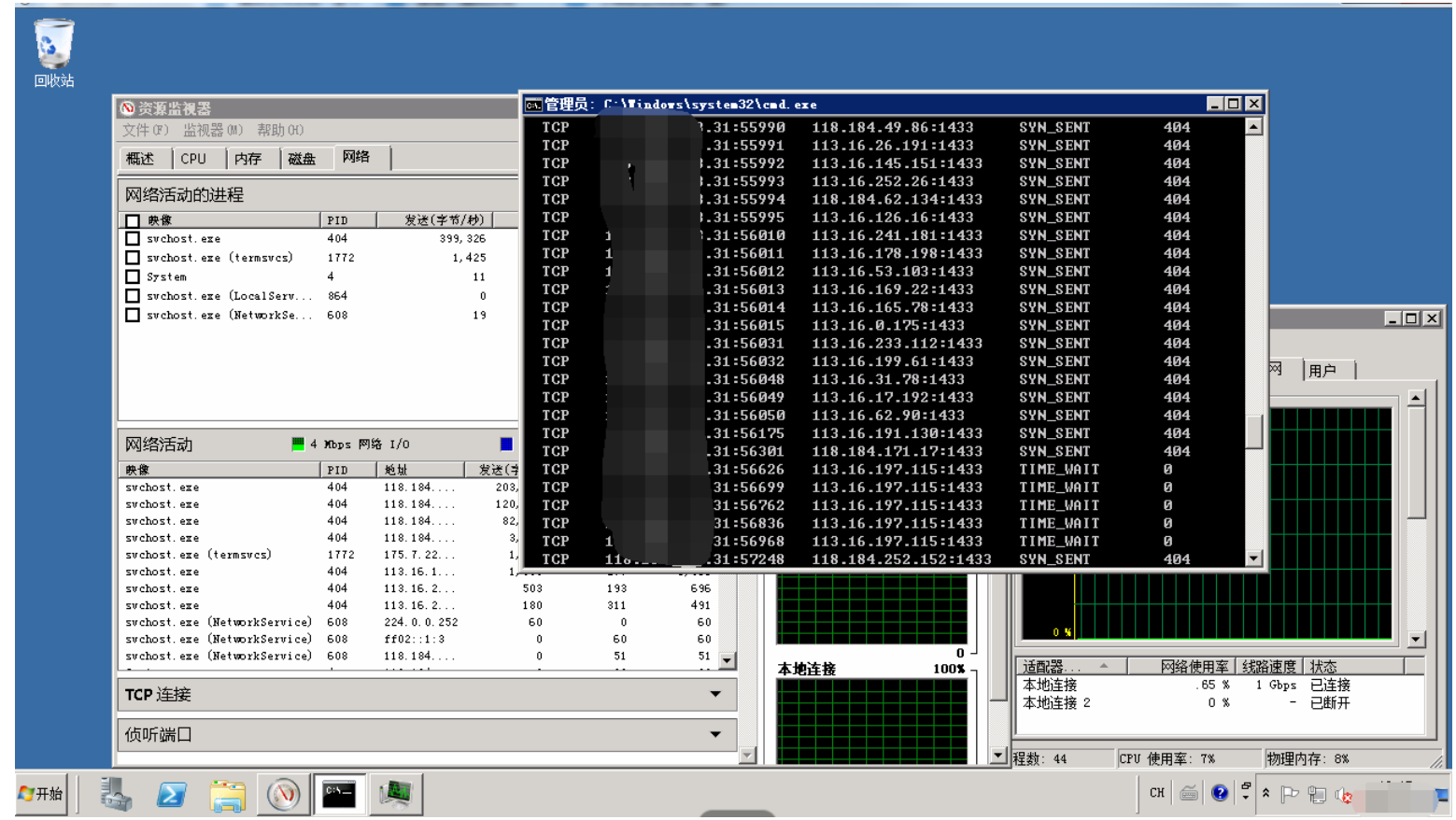
Task: Check the svchost.exe (termsvcs) process box
Action: [133, 258]
